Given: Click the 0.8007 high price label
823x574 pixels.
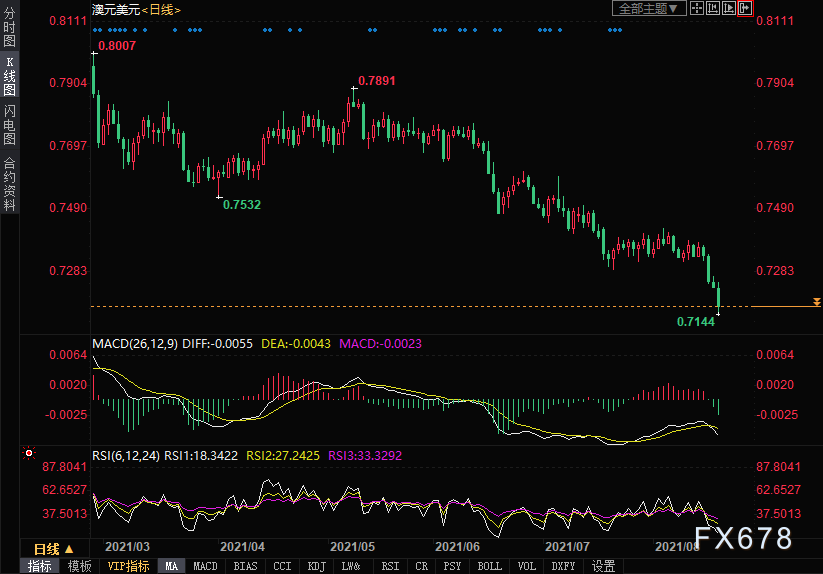Looking at the screenshot, I should point(117,46).
